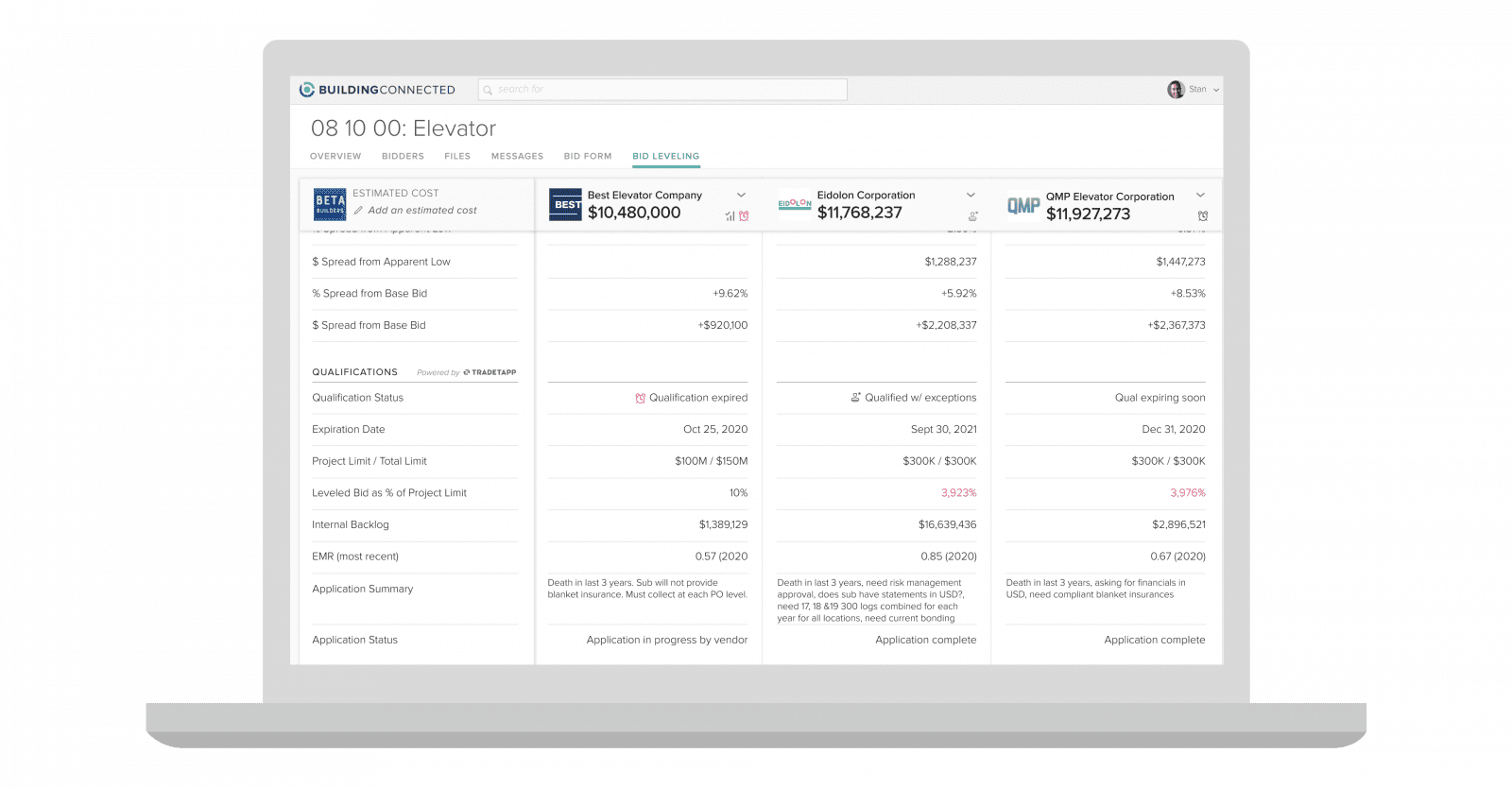Click the Qual expiring soon status
This screenshot has width=1512, height=788.
point(1160,398)
